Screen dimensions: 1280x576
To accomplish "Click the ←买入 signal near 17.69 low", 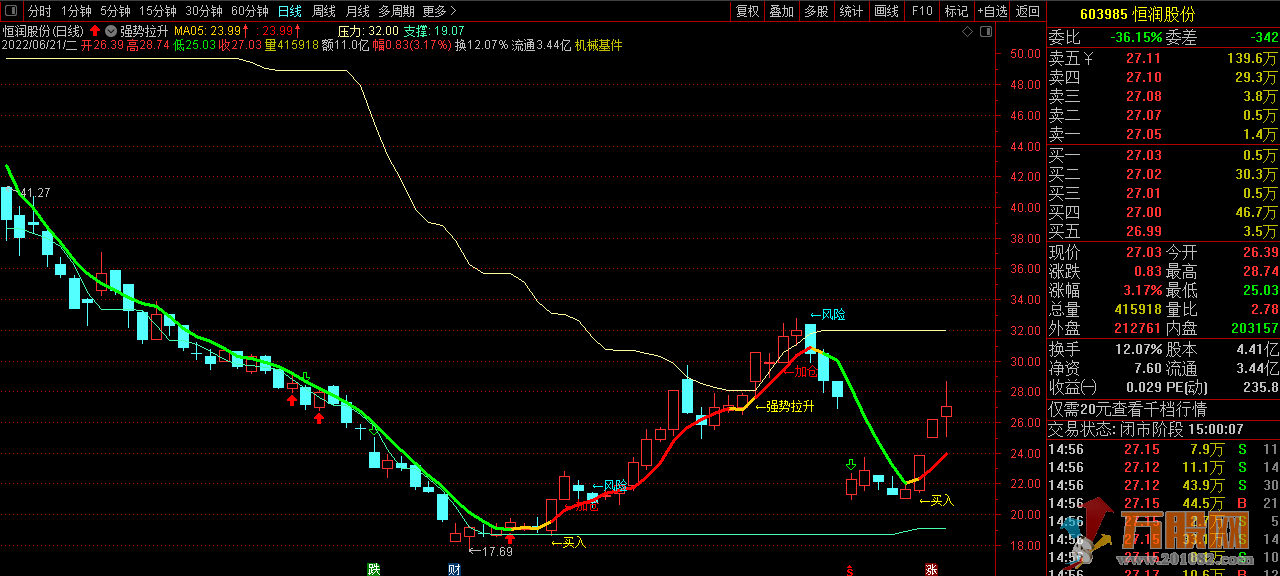I will pos(568,542).
